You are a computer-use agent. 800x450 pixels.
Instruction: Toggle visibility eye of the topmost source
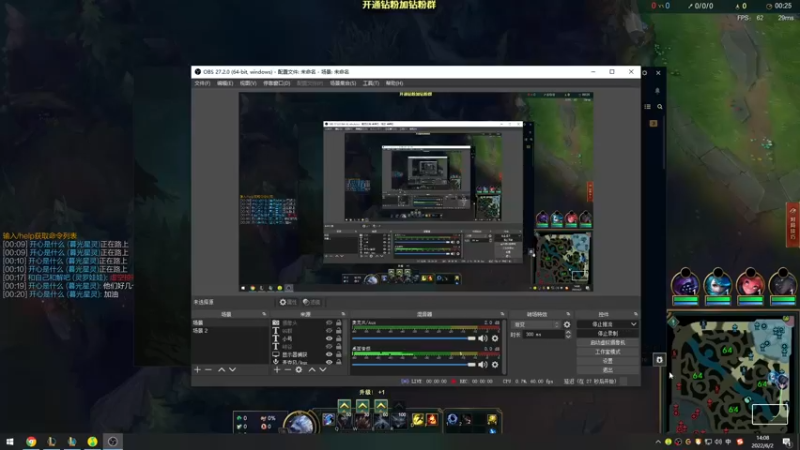329,322
